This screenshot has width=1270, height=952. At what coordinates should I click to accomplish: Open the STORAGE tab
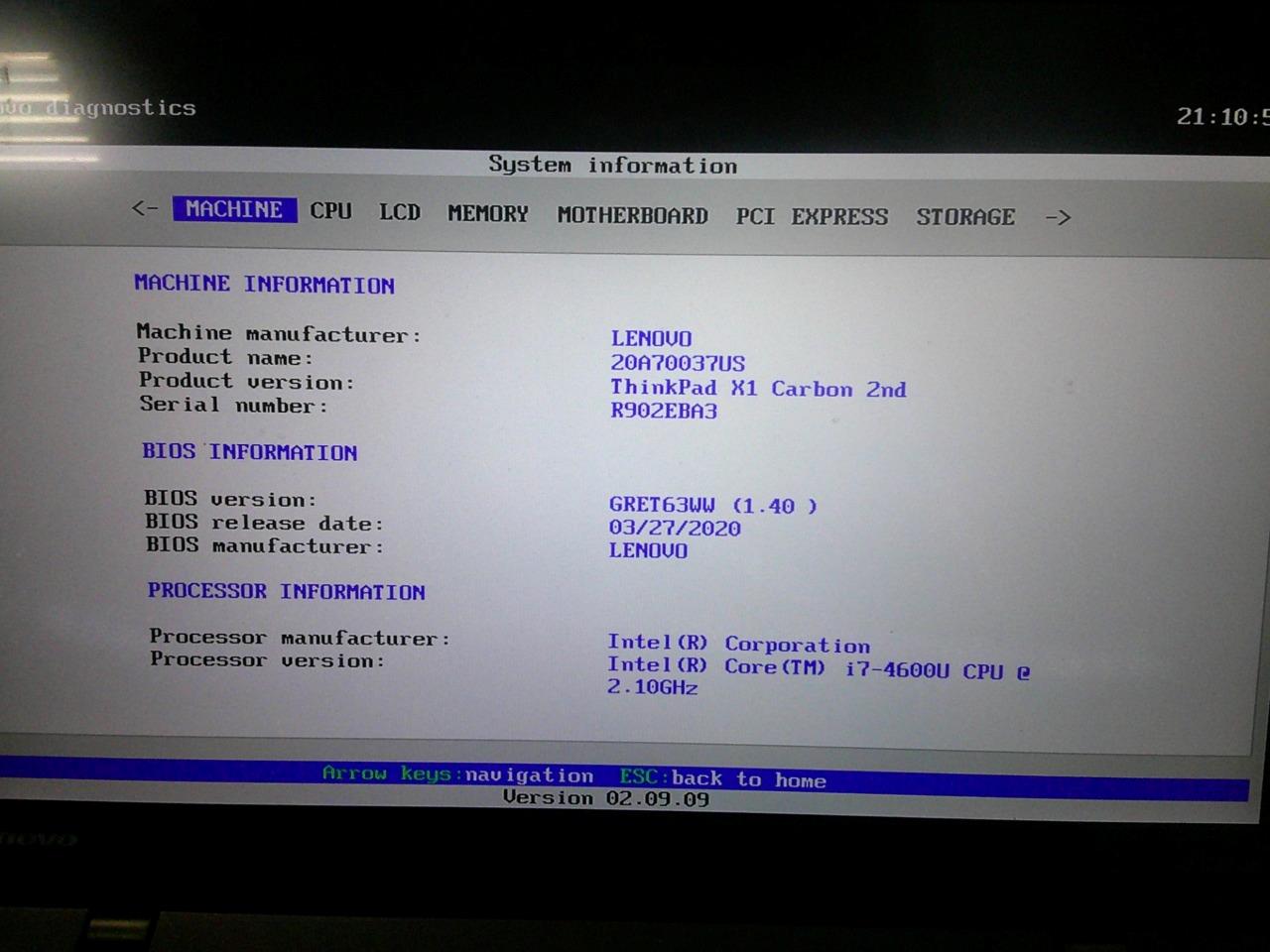[965, 217]
